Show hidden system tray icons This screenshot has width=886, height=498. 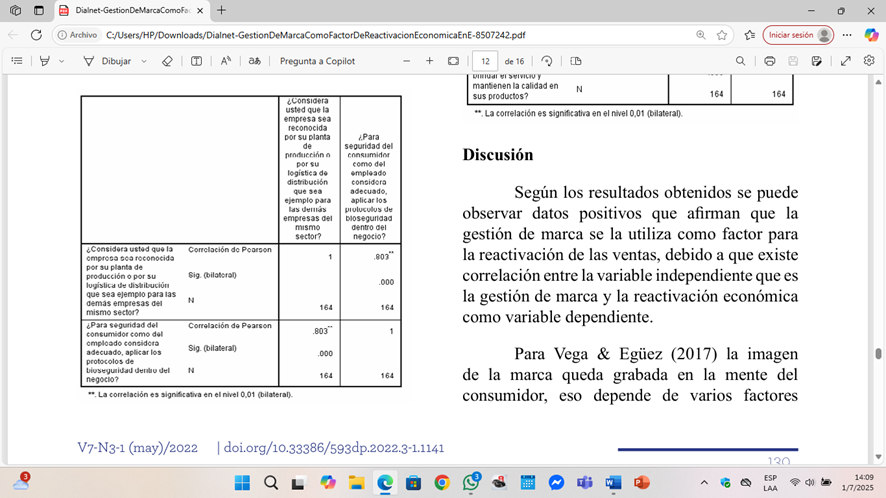pyautogui.click(x=704, y=483)
